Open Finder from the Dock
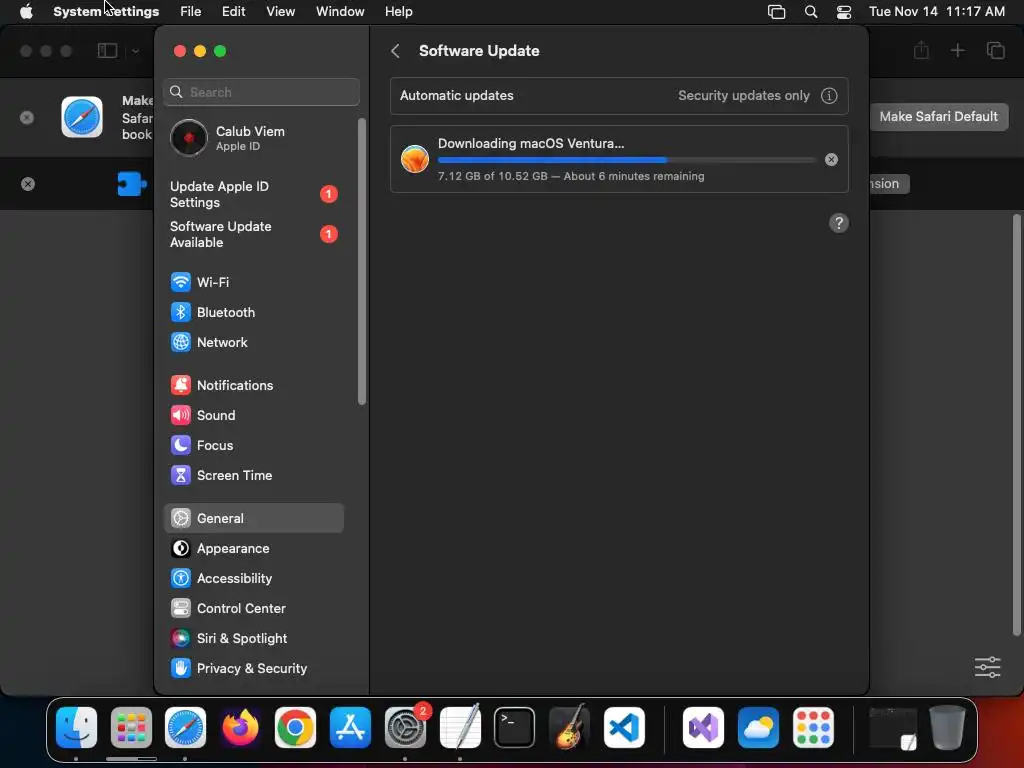 point(76,728)
